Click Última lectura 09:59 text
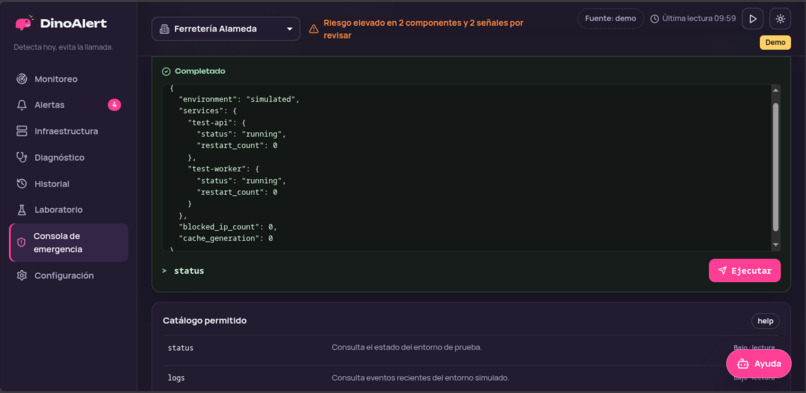The height and width of the screenshot is (393, 806). point(699,18)
